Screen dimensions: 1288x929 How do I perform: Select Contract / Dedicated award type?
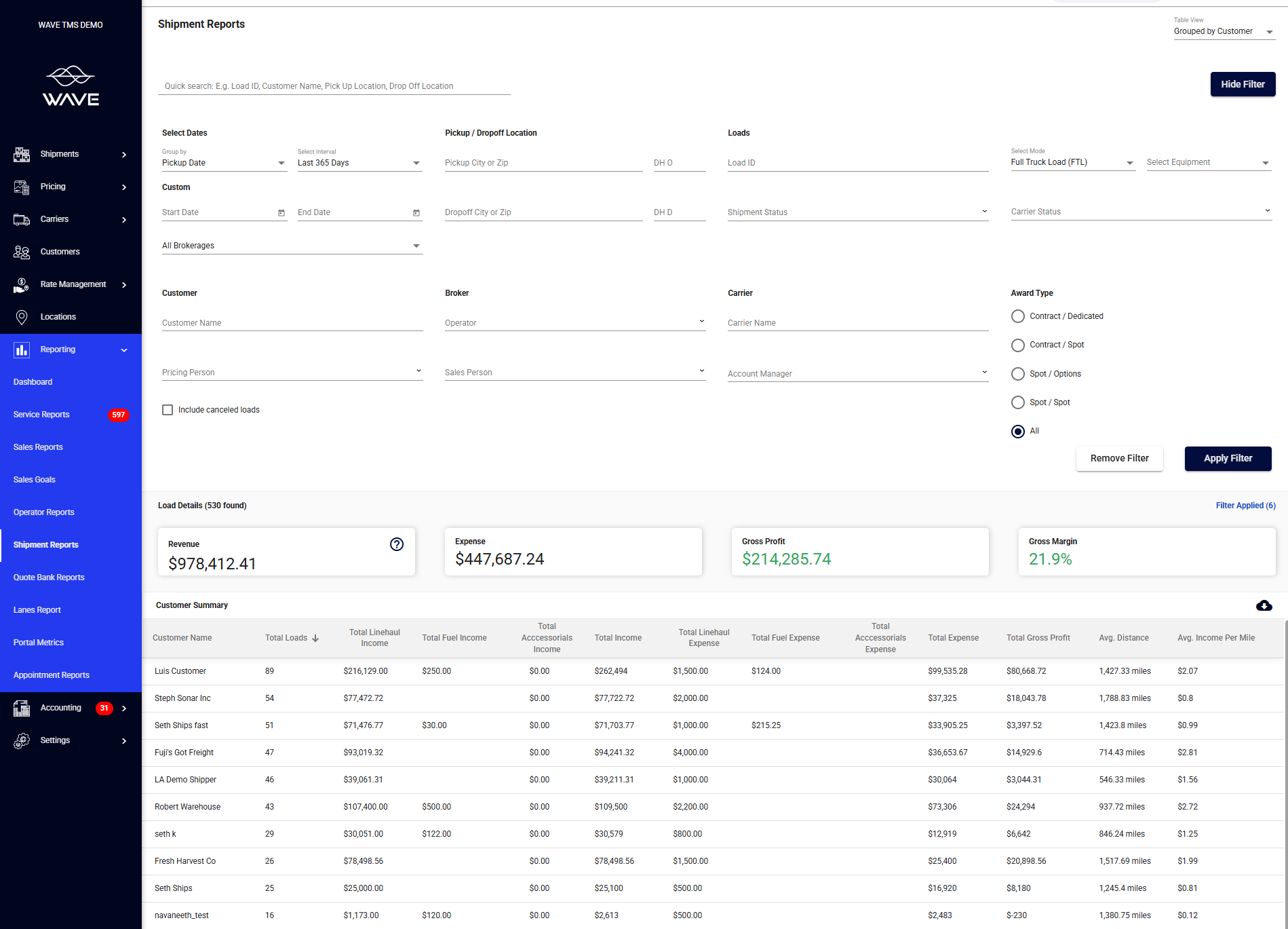[x=1017, y=316]
